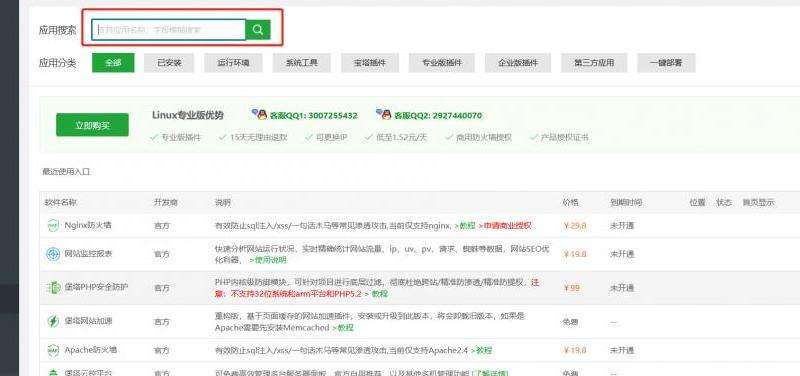This screenshot has height=376, width=800.
Task: Open the 堡塔网站加速 software name
Action: point(88,321)
